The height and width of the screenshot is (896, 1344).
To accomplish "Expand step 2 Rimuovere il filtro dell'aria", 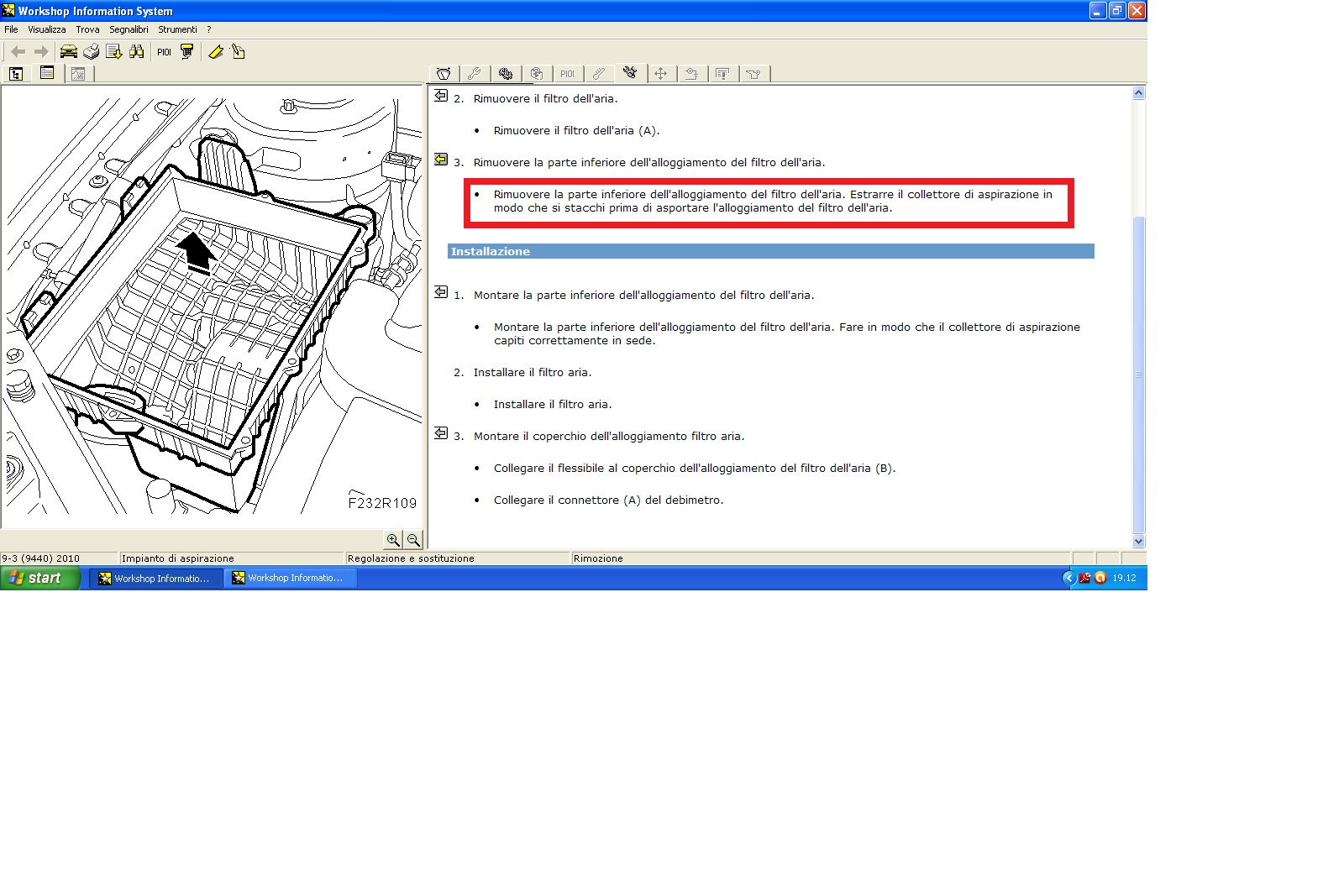I will pos(441,96).
